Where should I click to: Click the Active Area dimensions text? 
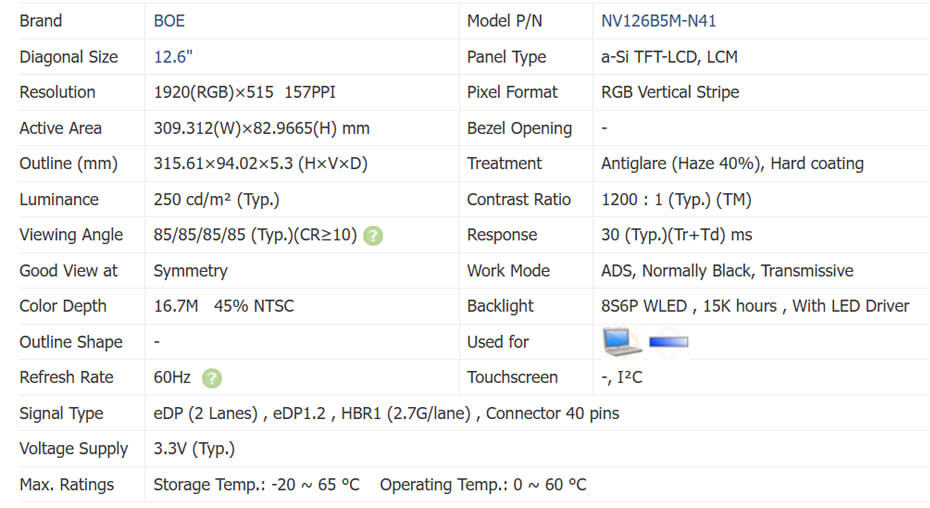click(261, 128)
